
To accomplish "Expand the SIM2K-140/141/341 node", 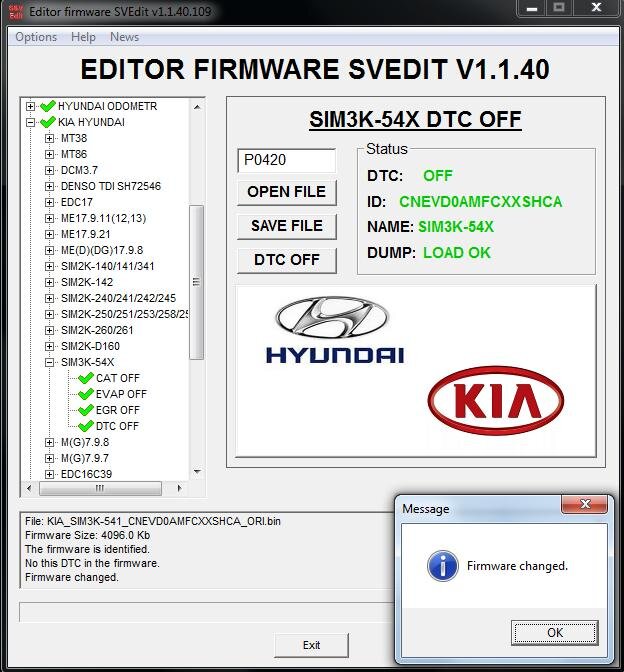I will click(49, 266).
